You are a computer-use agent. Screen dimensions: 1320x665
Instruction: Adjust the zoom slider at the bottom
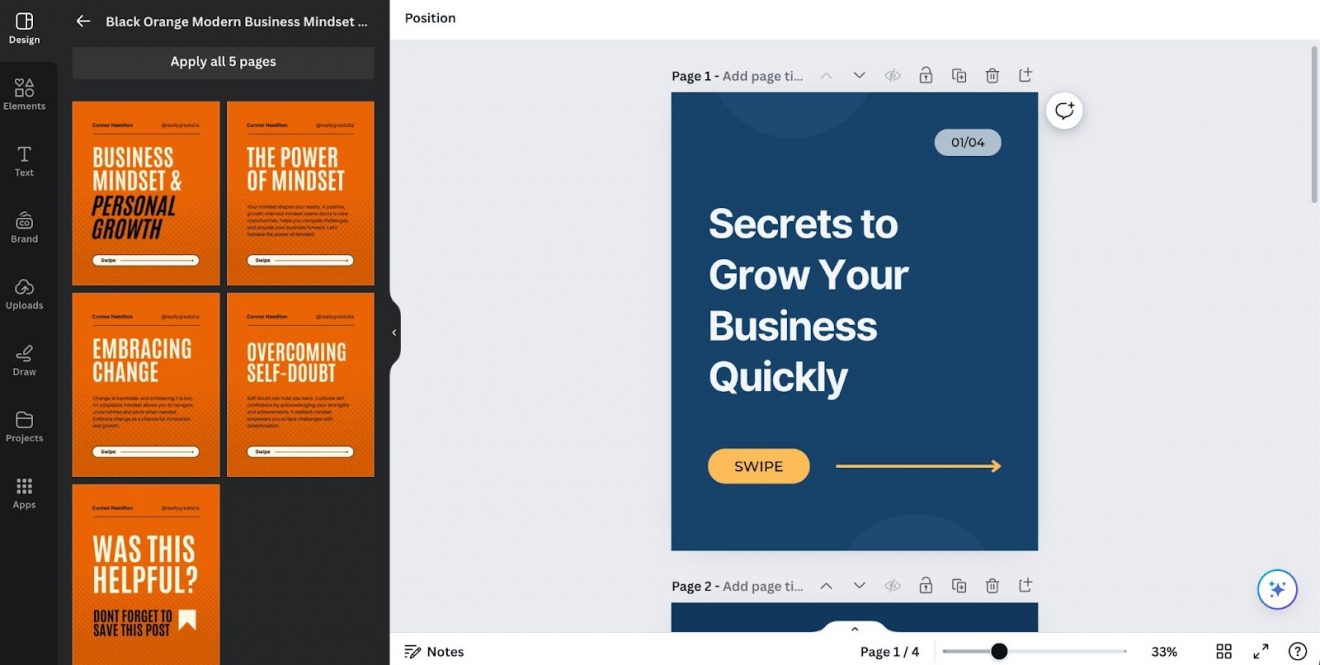pos(997,651)
